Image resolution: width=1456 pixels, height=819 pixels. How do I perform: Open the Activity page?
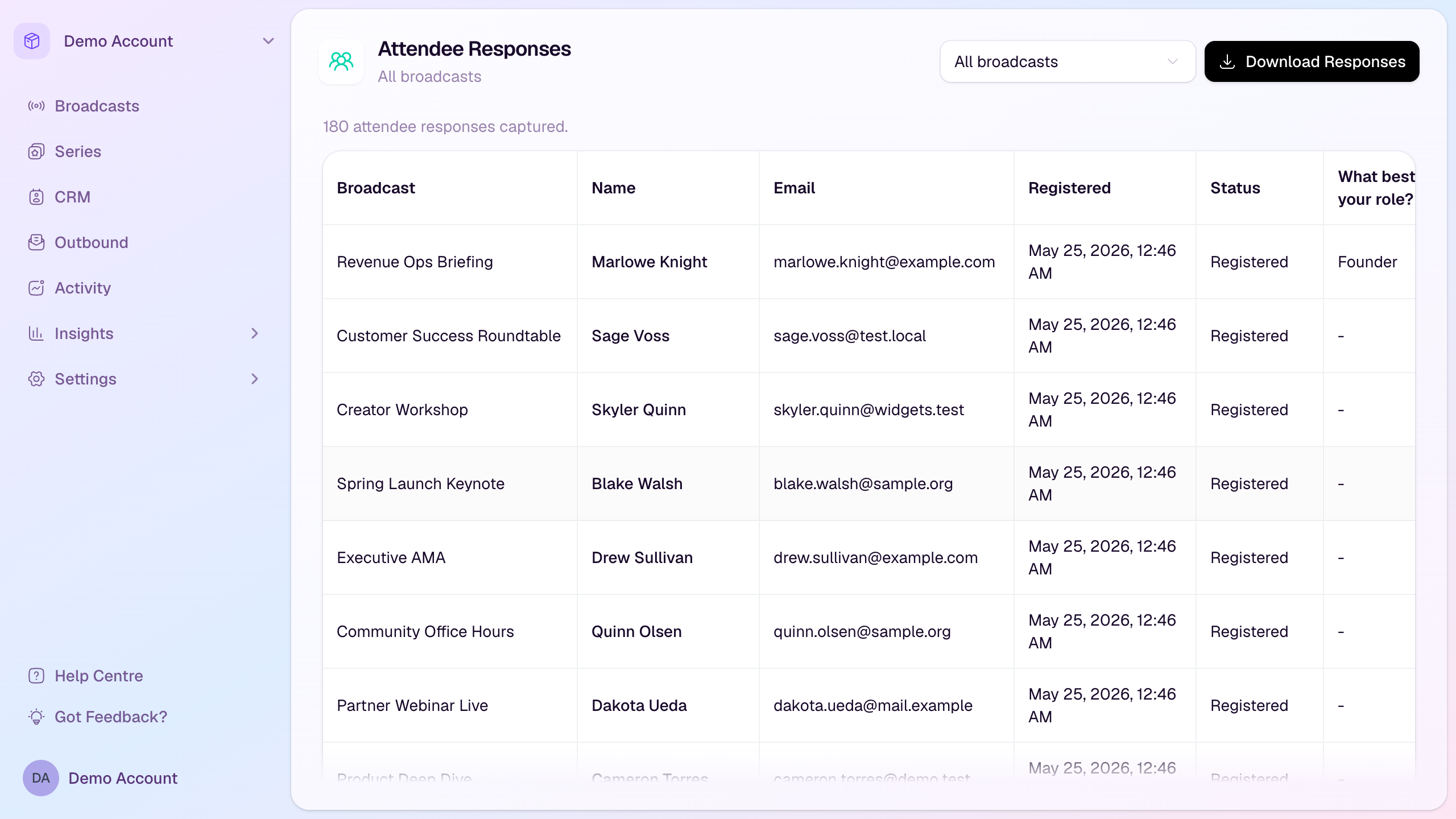coord(82,288)
